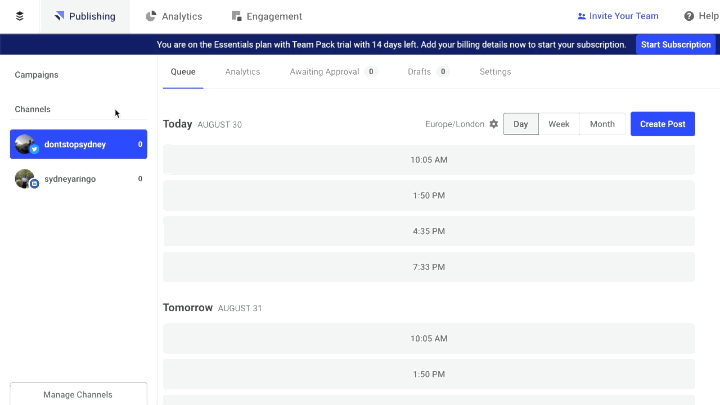The height and width of the screenshot is (405, 720).
Task: Switch to Month view
Action: pos(602,124)
